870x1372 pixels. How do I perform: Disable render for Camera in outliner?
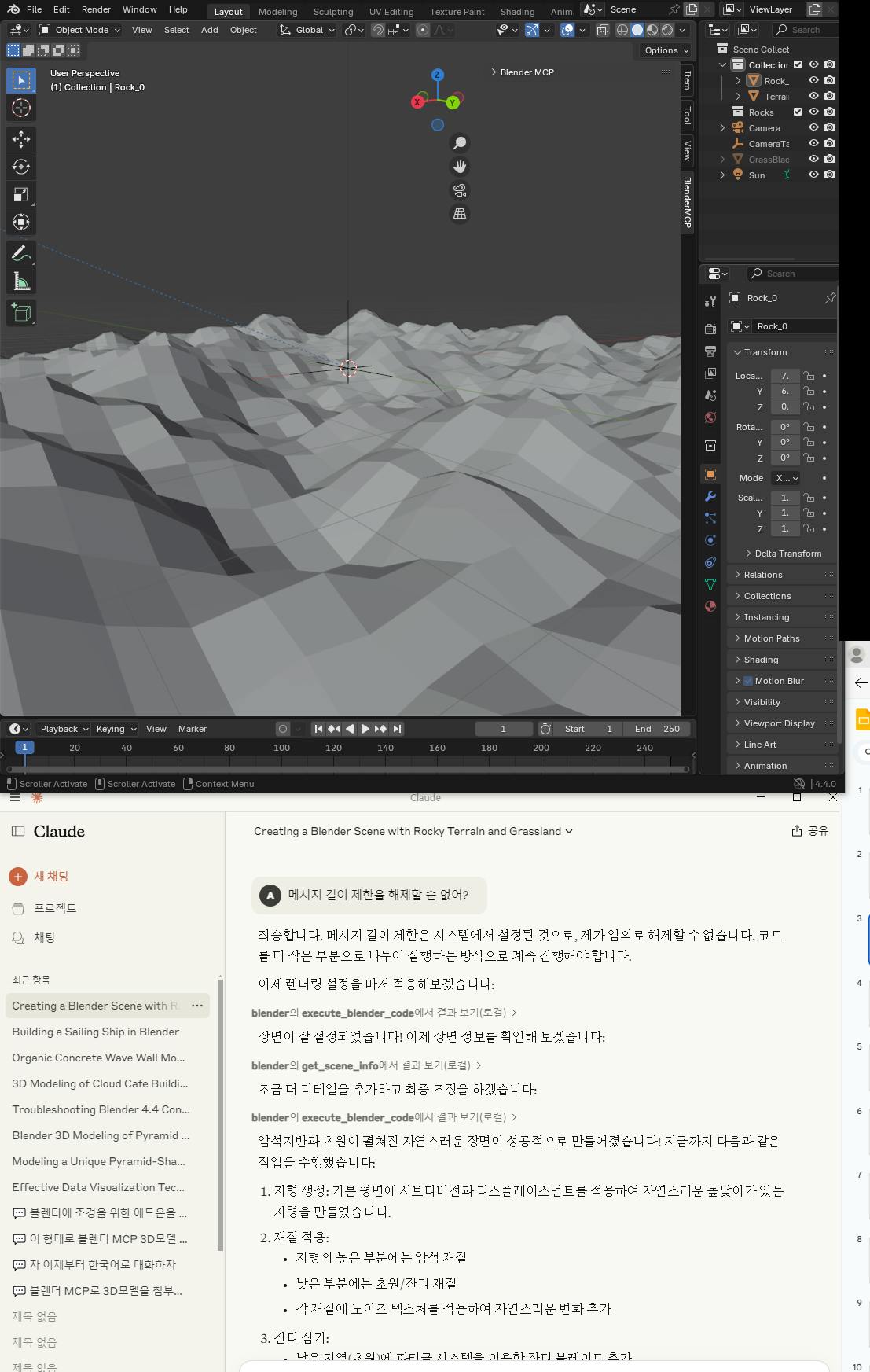(829, 127)
